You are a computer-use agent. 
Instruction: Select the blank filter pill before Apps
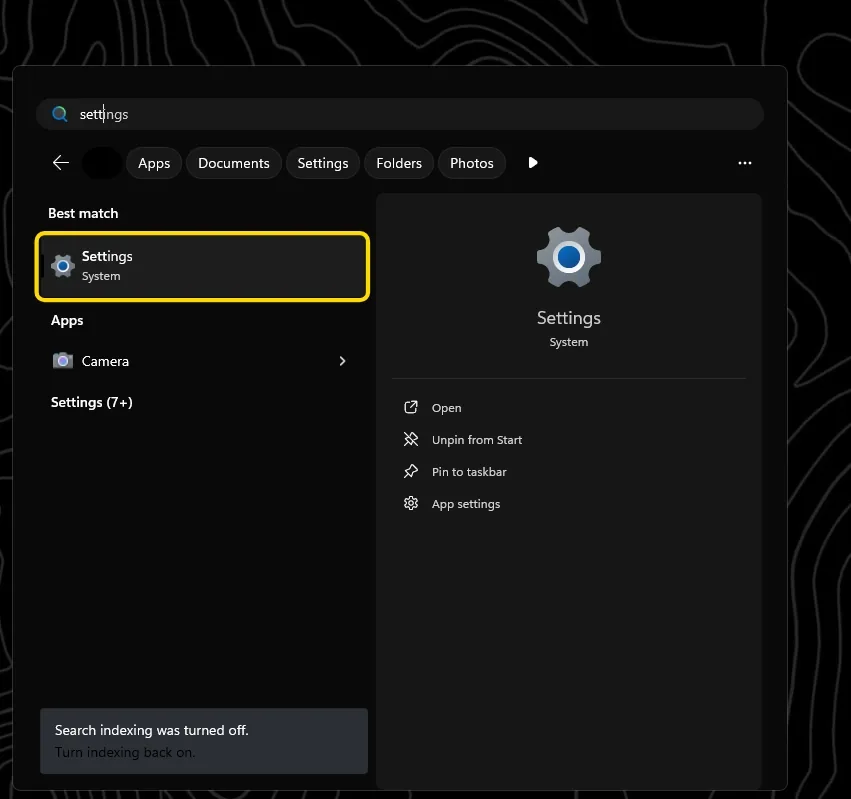(x=101, y=163)
